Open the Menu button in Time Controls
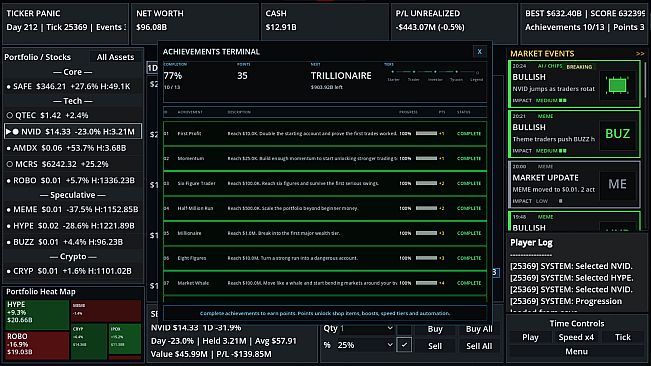 coord(576,351)
